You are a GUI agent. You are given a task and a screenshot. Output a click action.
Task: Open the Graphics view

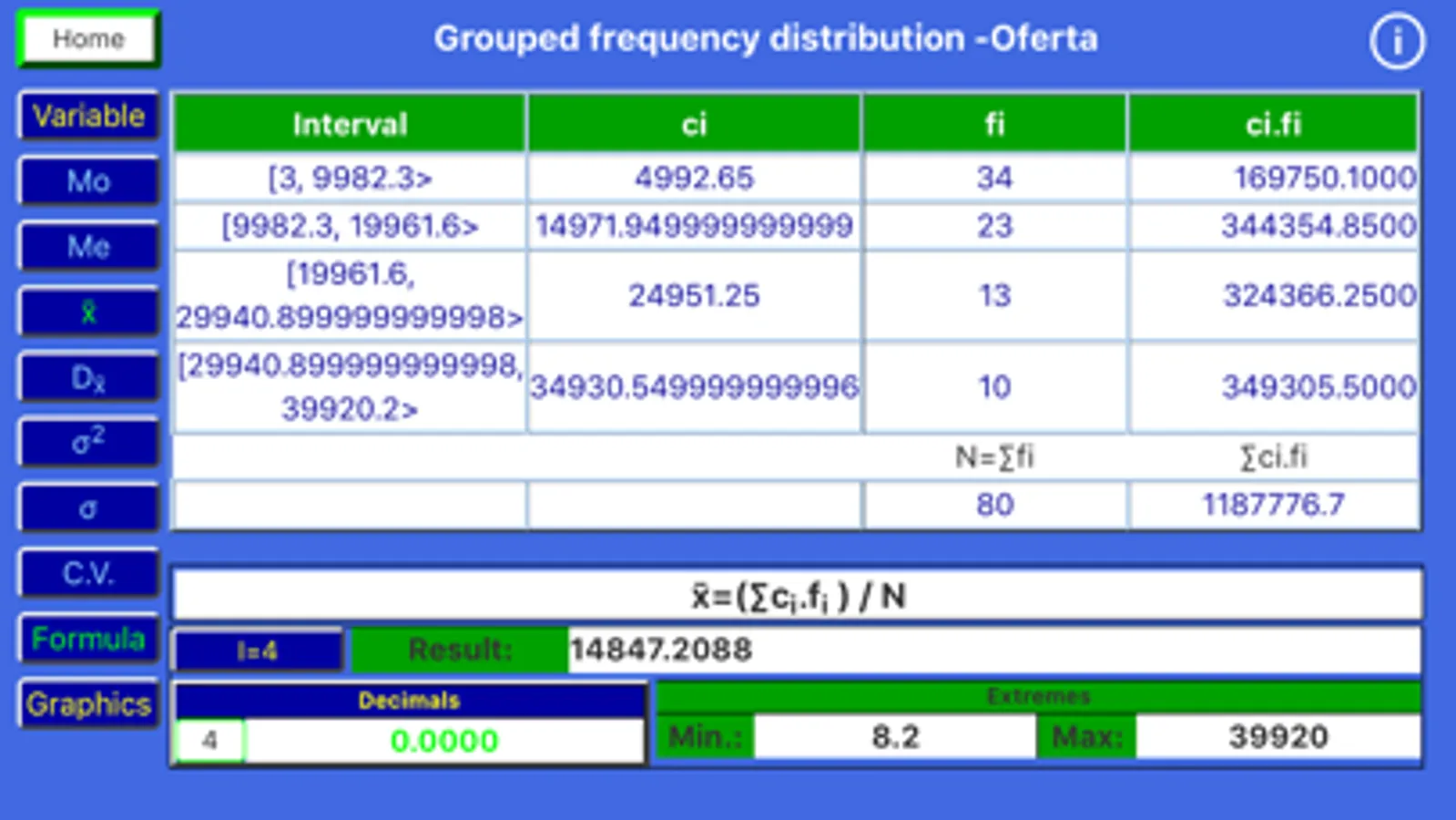[x=88, y=704]
